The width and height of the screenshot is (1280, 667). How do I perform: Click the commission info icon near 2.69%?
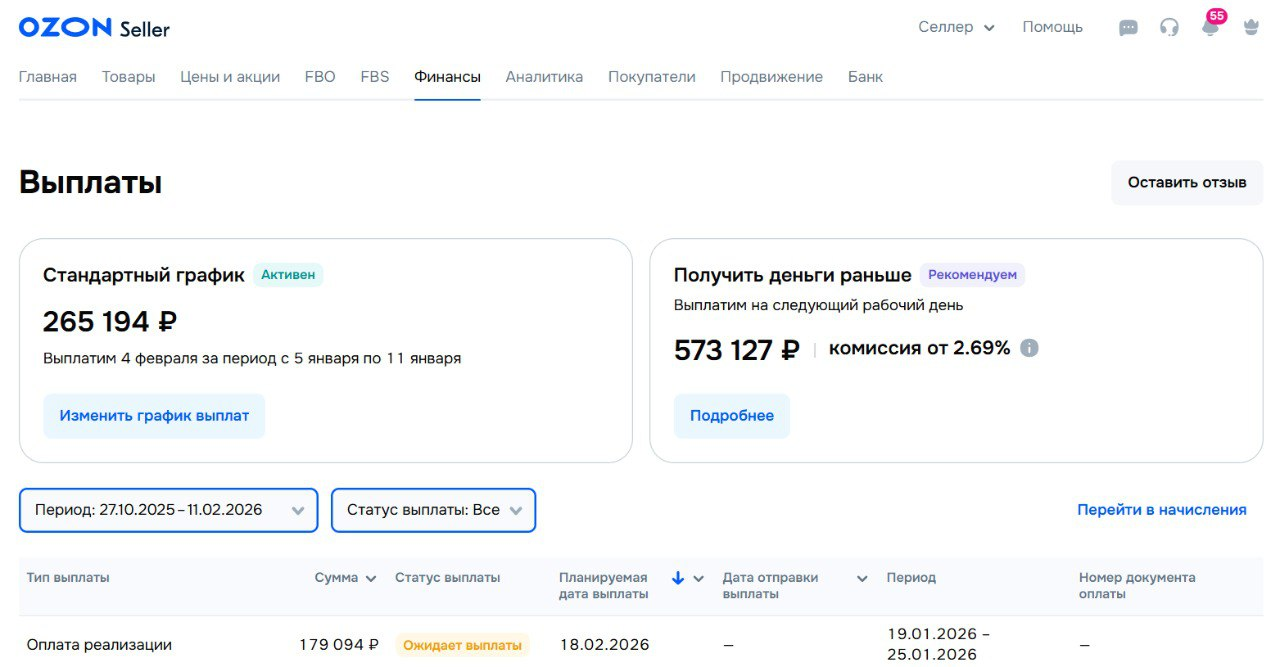tap(1031, 348)
